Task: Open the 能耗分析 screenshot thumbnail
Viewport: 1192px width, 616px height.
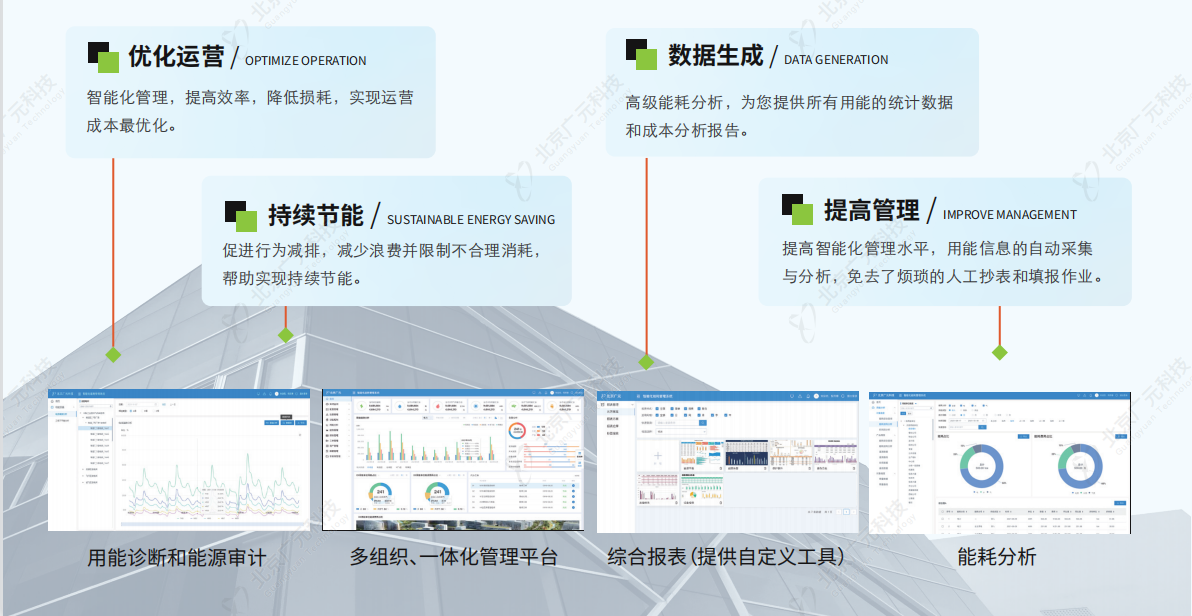Action: 999,460
